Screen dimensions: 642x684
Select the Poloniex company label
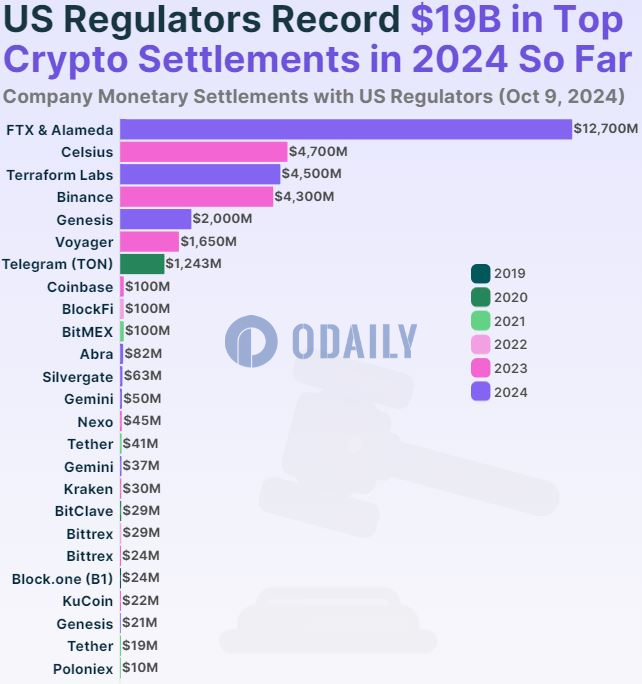[83, 669]
